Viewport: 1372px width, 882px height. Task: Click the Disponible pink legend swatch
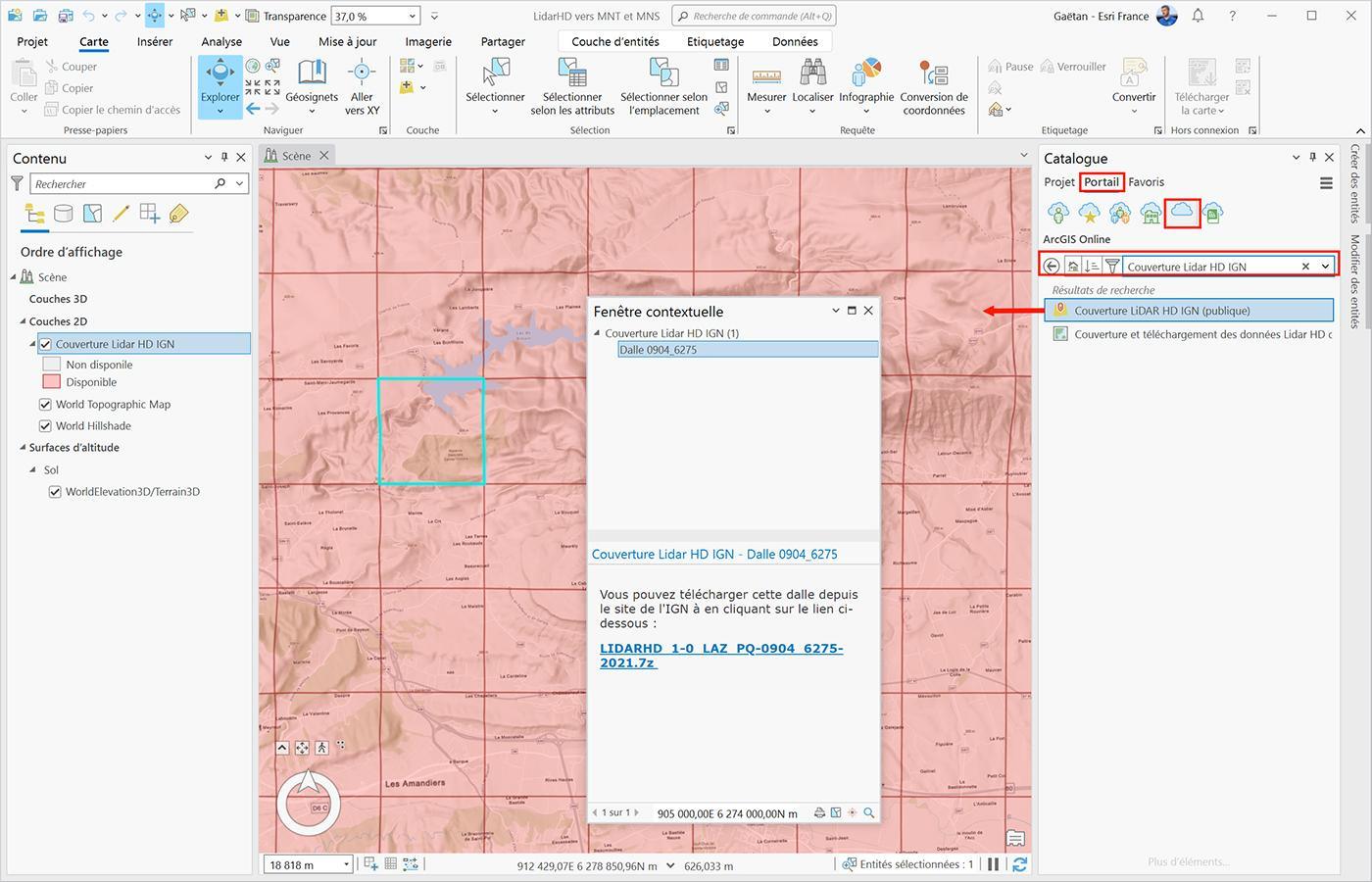pos(51,382)
